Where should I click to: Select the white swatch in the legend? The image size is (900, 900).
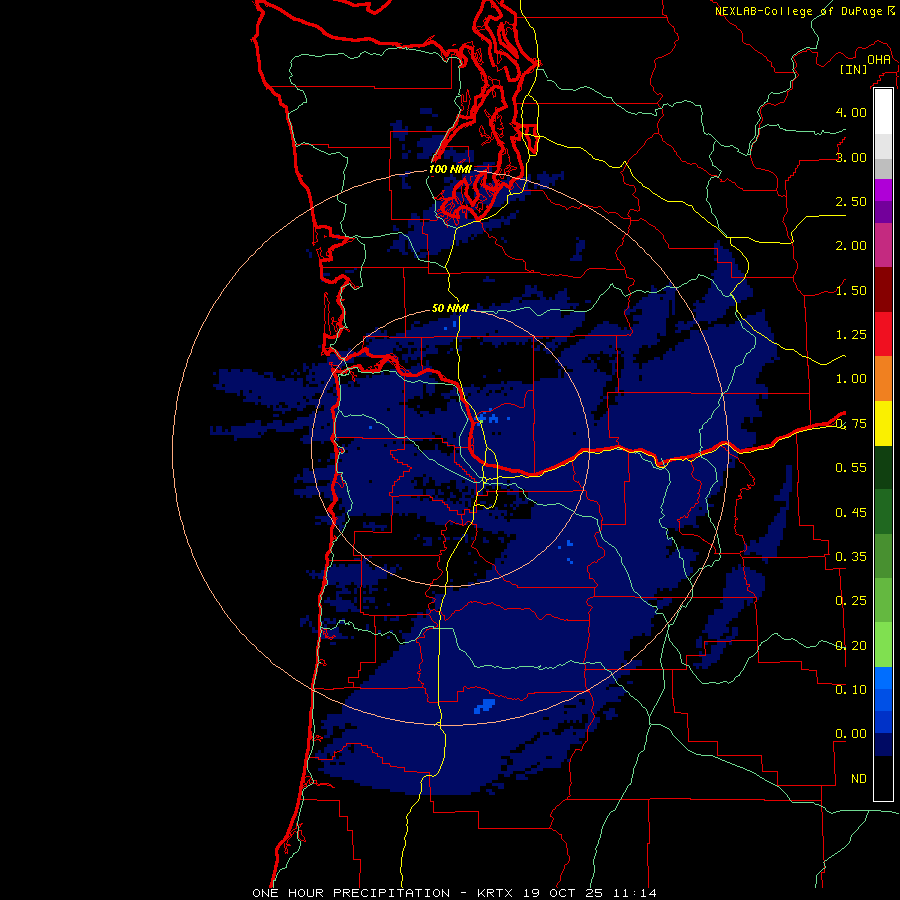883,112
